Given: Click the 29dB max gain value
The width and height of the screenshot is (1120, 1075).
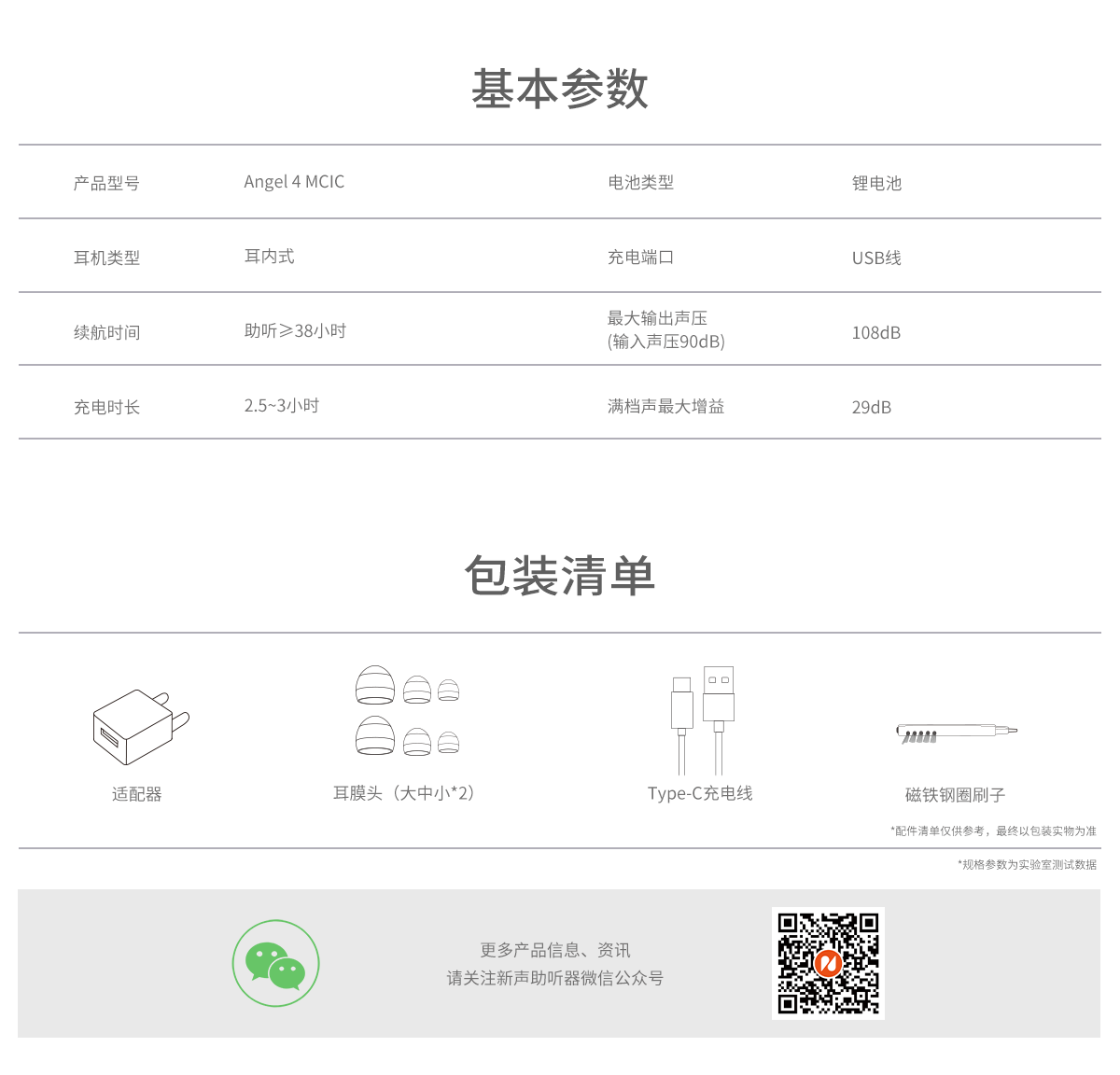Looking at the screenshot, I should (871, 408).
